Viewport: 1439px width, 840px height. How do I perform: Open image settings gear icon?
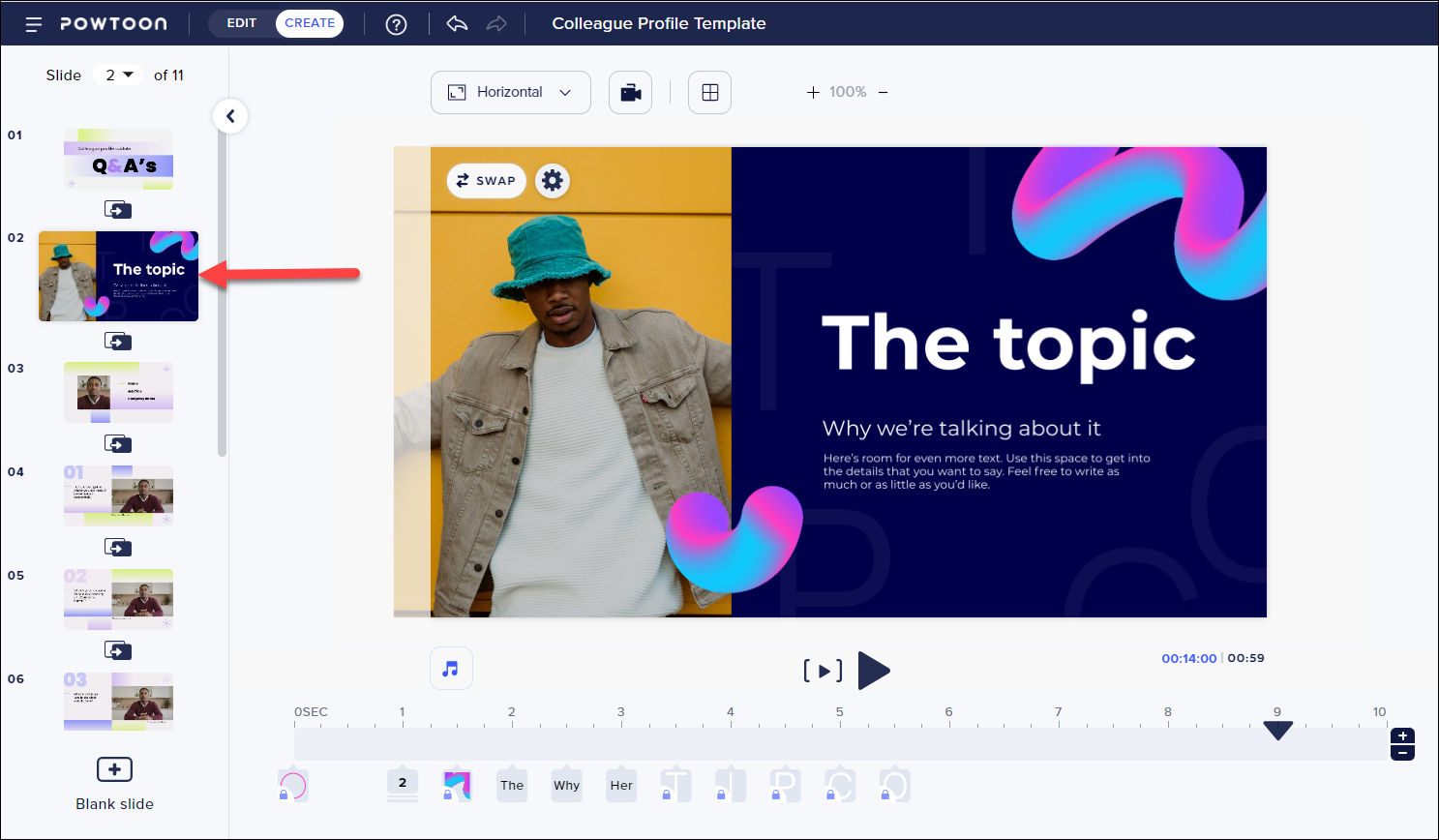click(x=553, y=181)
